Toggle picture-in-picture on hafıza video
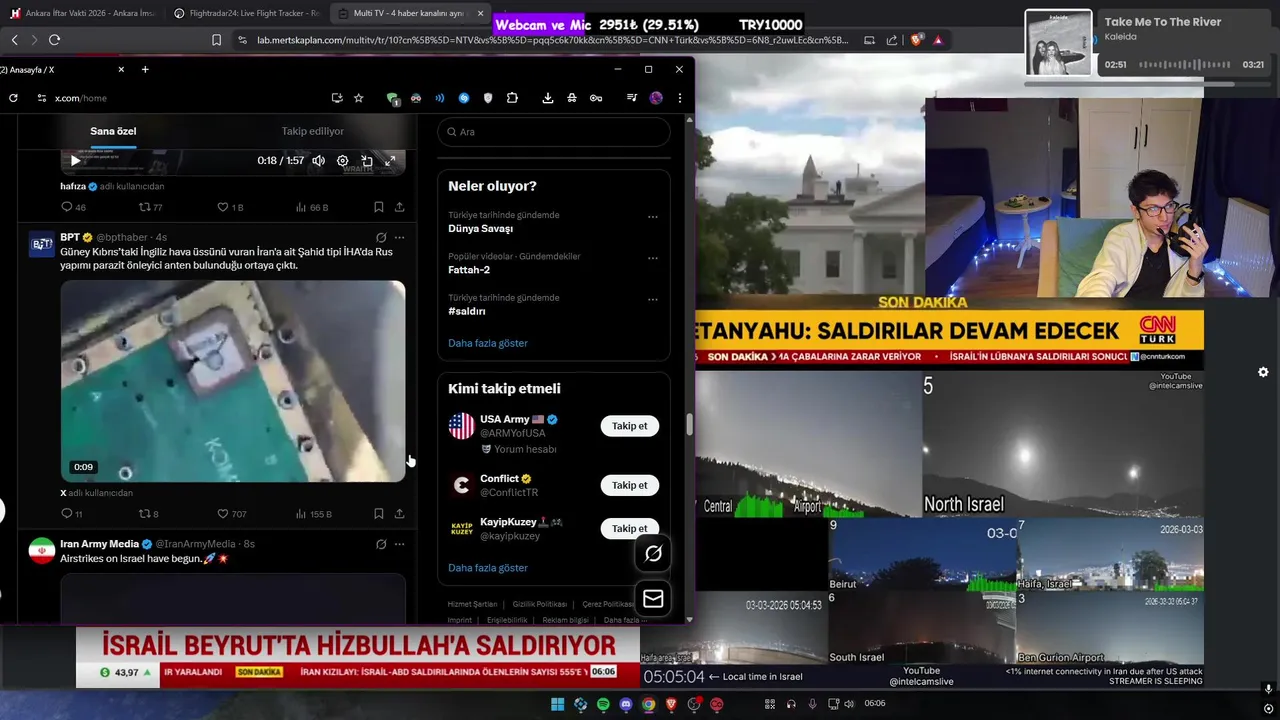The height and width of the screenshot is (720, 1280). click(x=367, y=161)
